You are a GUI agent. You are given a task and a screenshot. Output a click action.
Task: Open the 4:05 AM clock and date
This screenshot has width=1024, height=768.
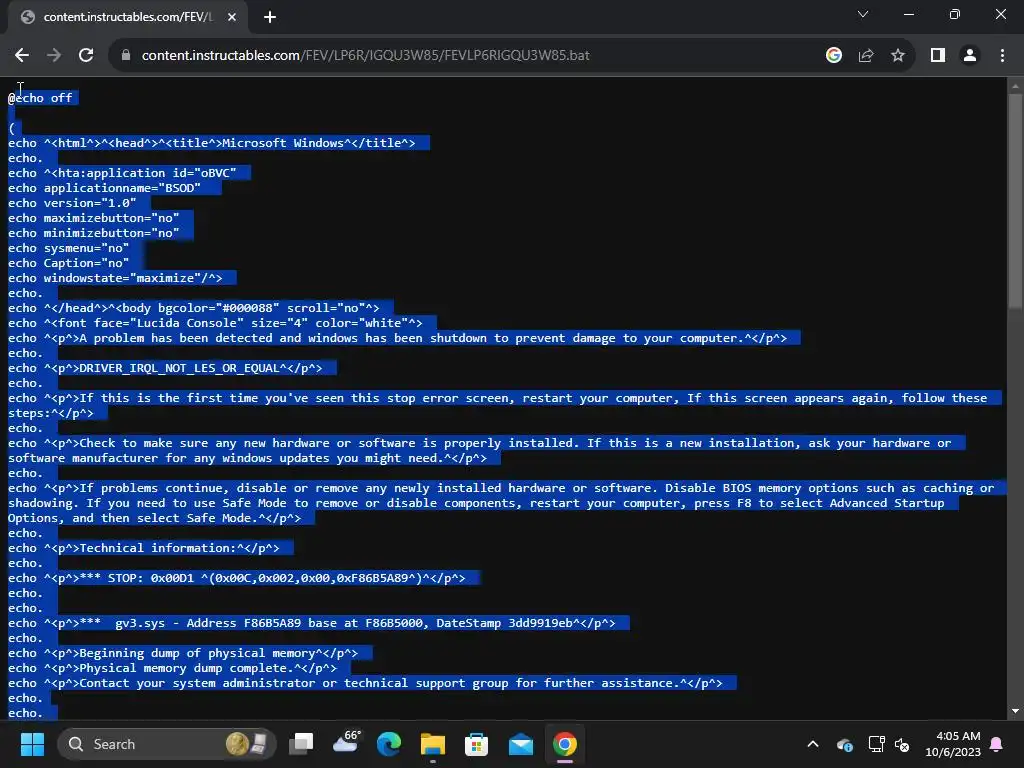click(953, 744)
